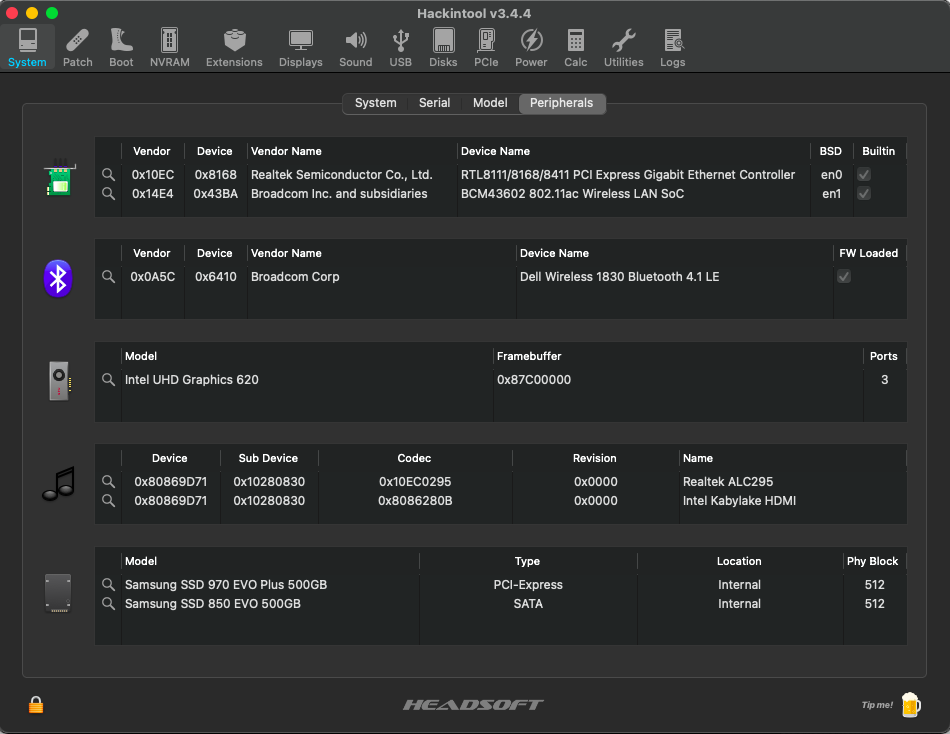Select the RTL8111/8168/8411 device name
Viewport: 950px width, 734px height.
point(628,175)
